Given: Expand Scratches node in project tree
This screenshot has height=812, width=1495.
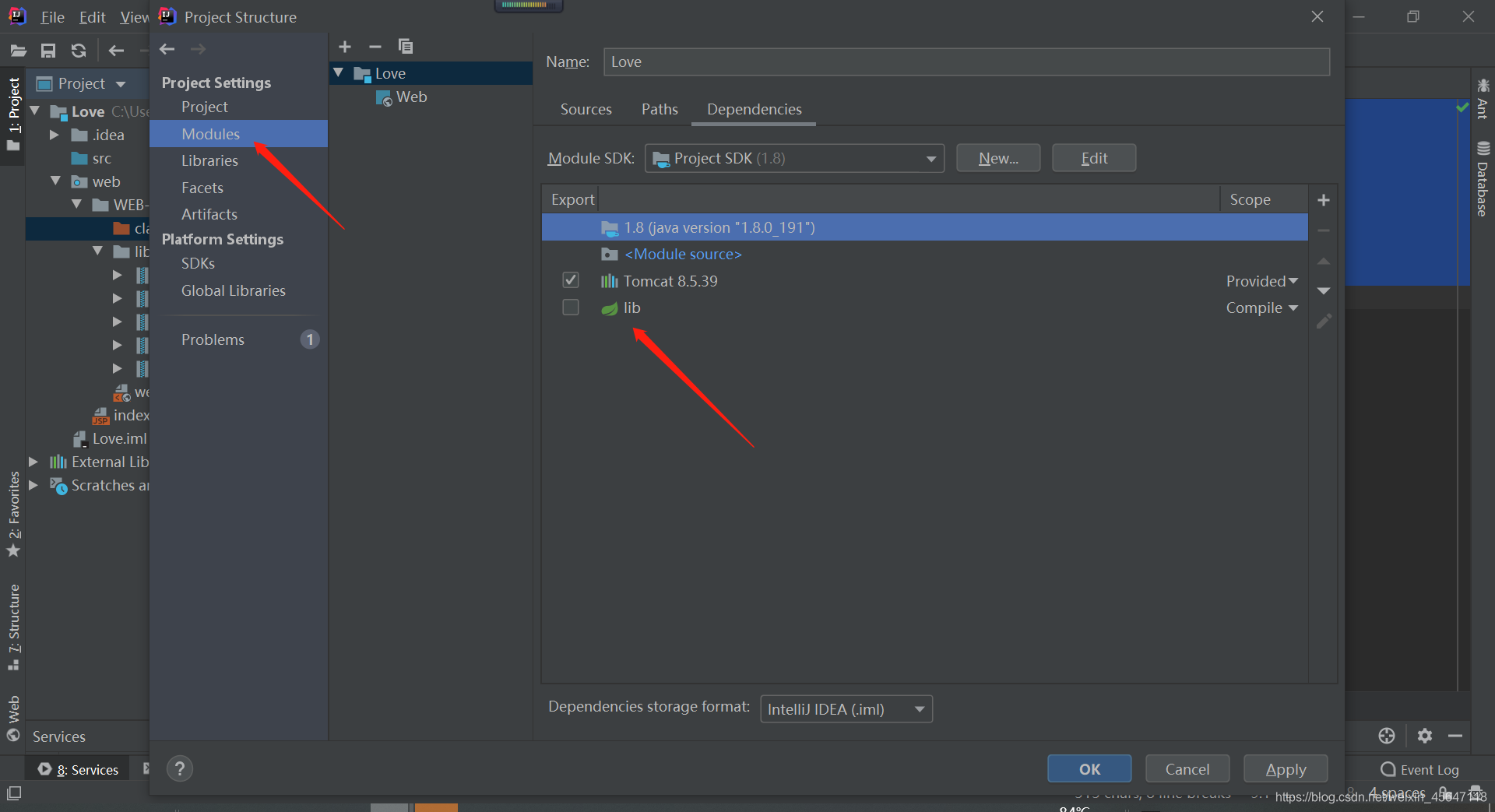Looking at the screenshot, I should [33, 485].
